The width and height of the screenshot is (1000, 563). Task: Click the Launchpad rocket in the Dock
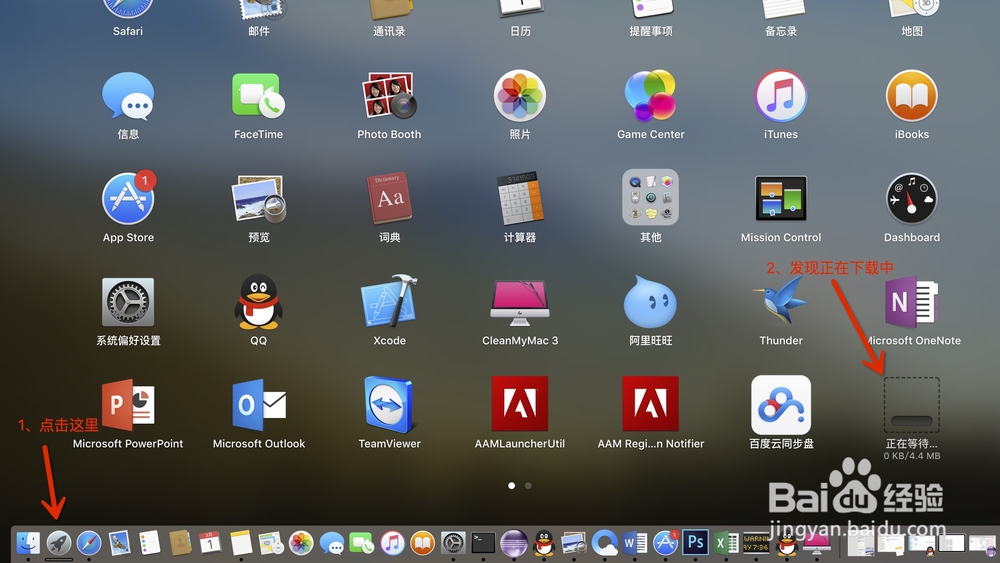(x=59, y=543)
